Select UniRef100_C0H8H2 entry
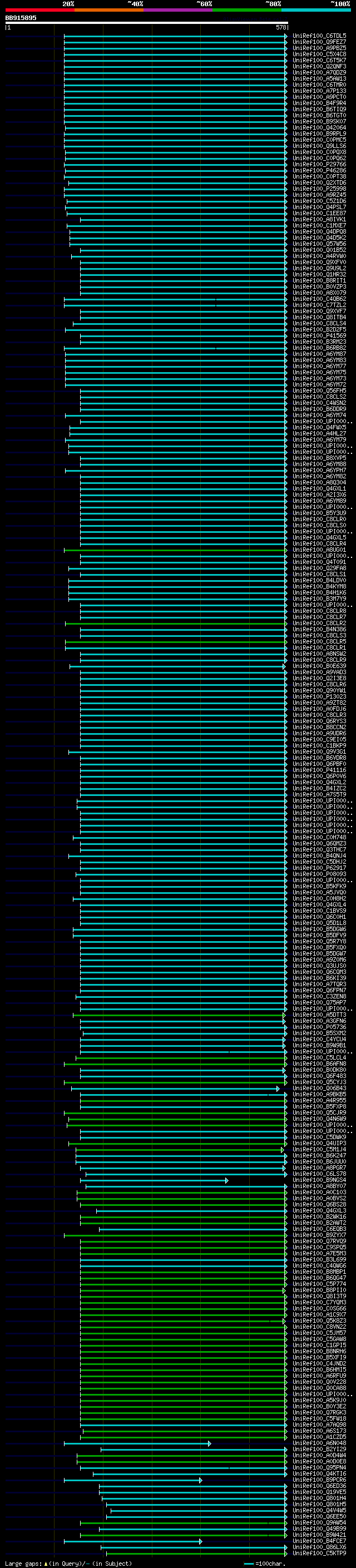 point(319,898)
